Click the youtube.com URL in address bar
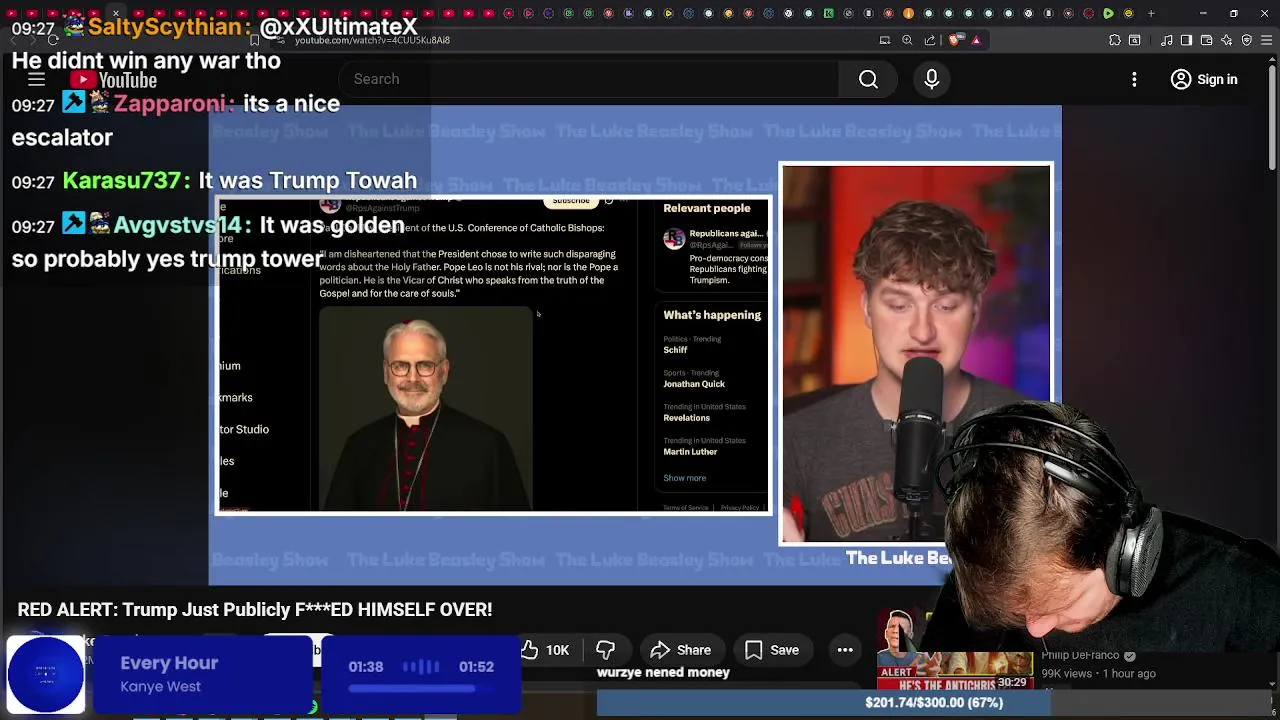 pyautogui.click(x=372, y=40)
